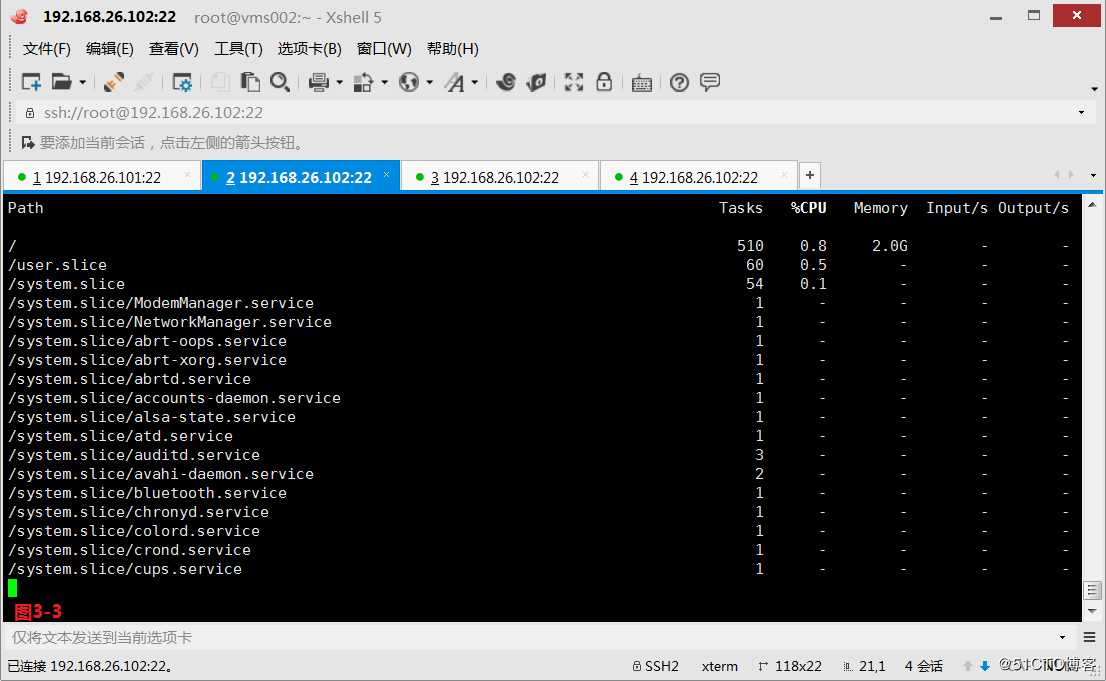Open the 帮助(H) menu
The height and width of the screenshot is (681, 1106).
[453, 49]
